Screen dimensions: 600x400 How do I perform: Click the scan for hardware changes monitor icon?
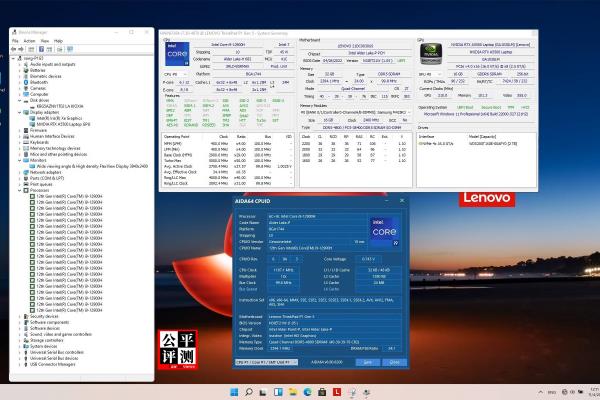70,49
